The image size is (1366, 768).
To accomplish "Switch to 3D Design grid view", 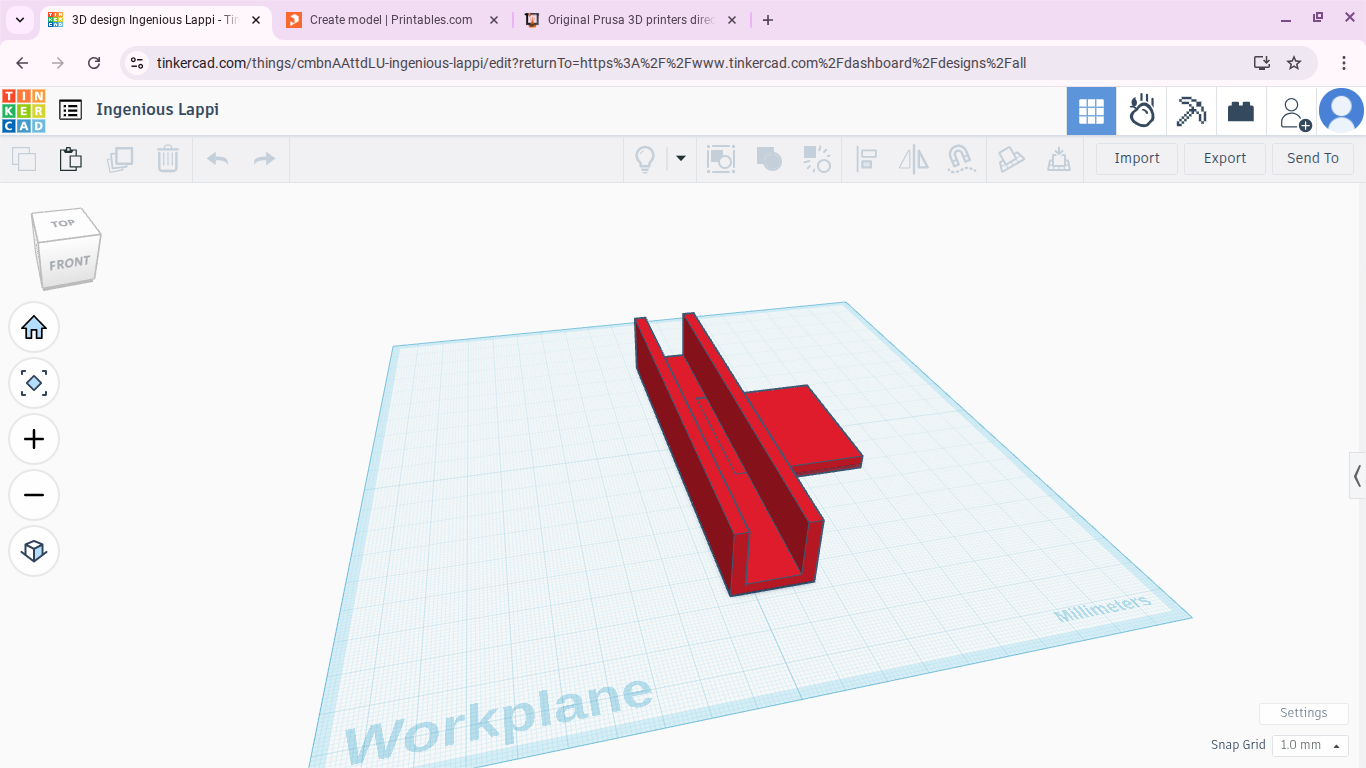I will pyautogui.click(x=1091, y=111).
